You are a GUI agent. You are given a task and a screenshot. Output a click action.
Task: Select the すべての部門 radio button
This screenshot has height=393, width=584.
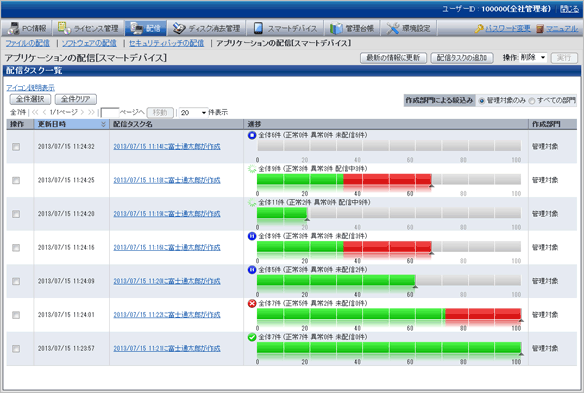click(532, 101)
